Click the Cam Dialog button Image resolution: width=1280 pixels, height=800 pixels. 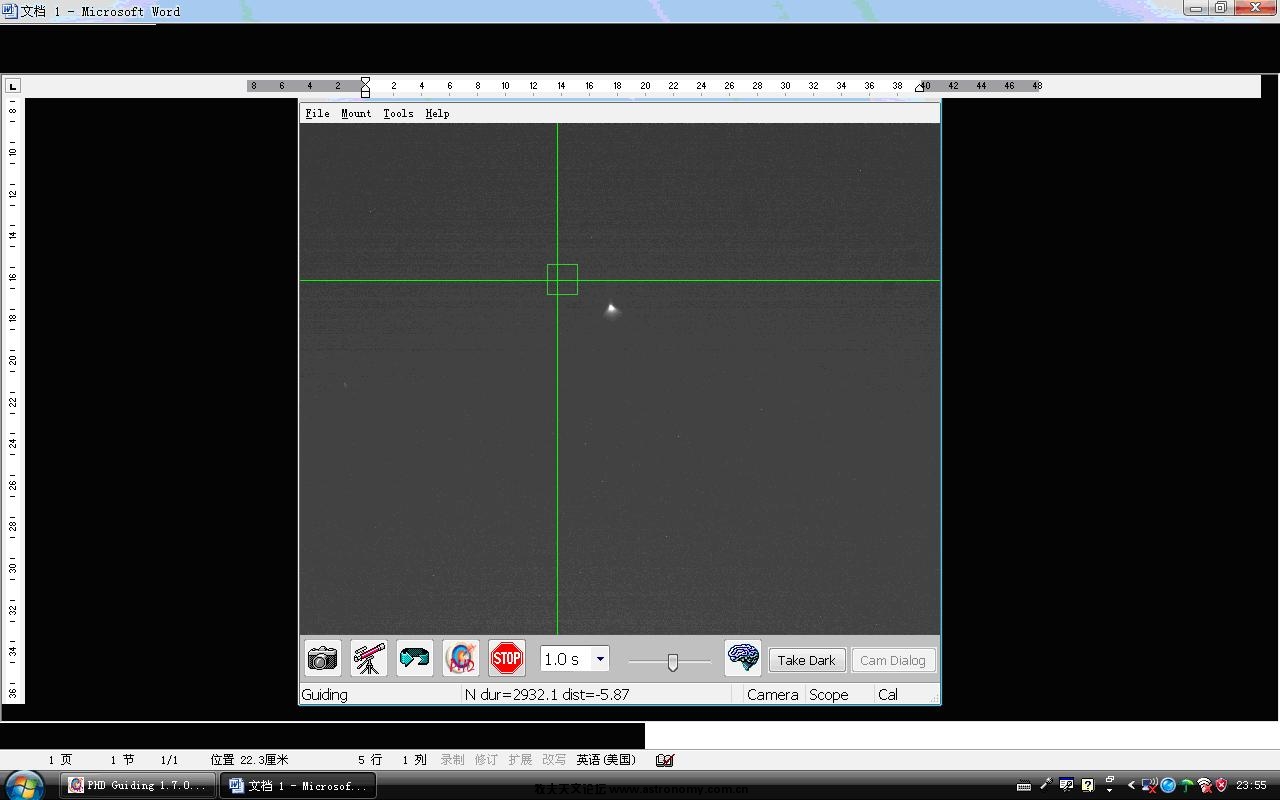pos(893,660)
